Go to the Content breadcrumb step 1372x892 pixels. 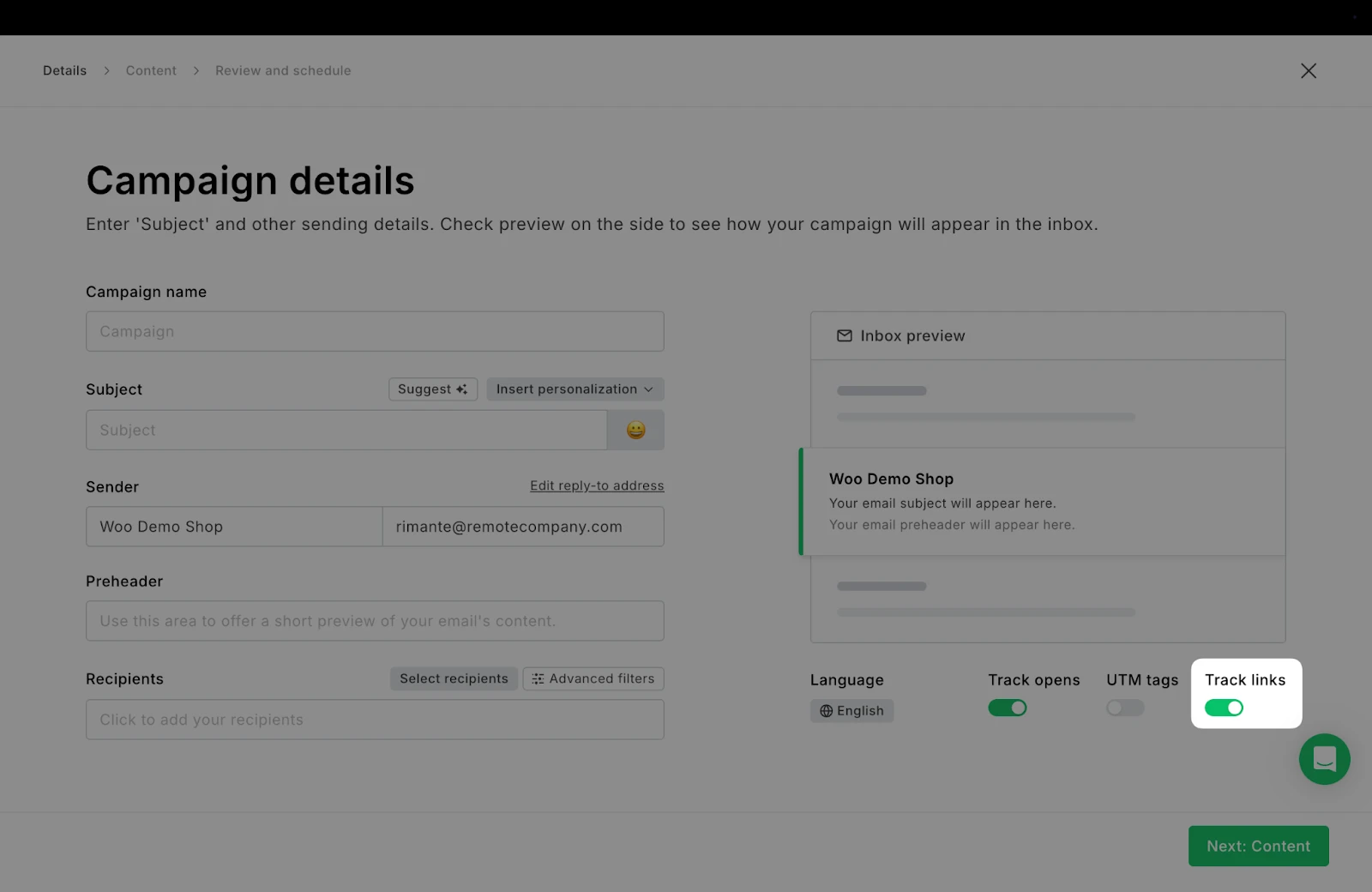coord(151,71)
